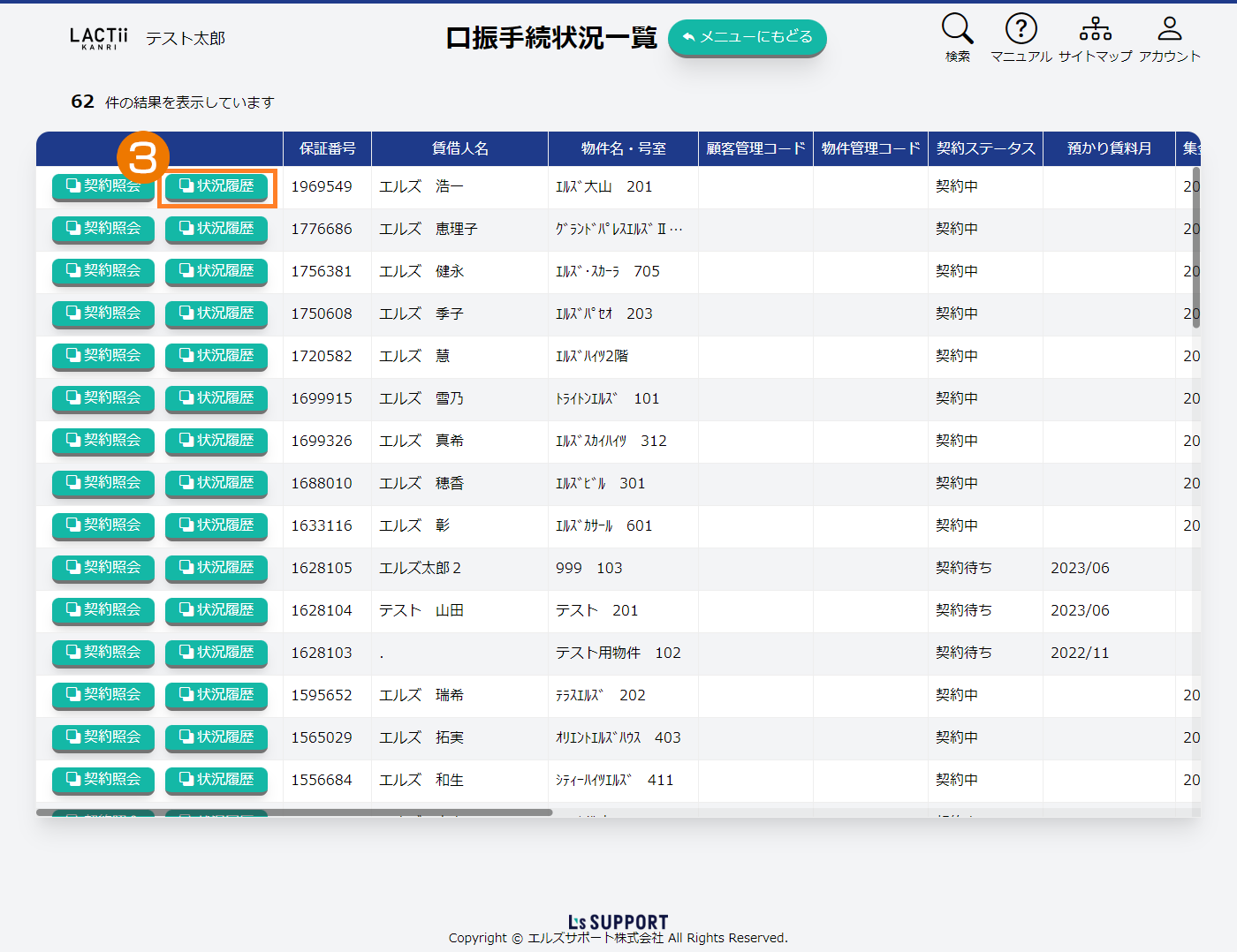Viewport: 1237px width, 952px height.
Task: Open 状況履歴 for guarantee number 1969549
Action: (216, 186)
